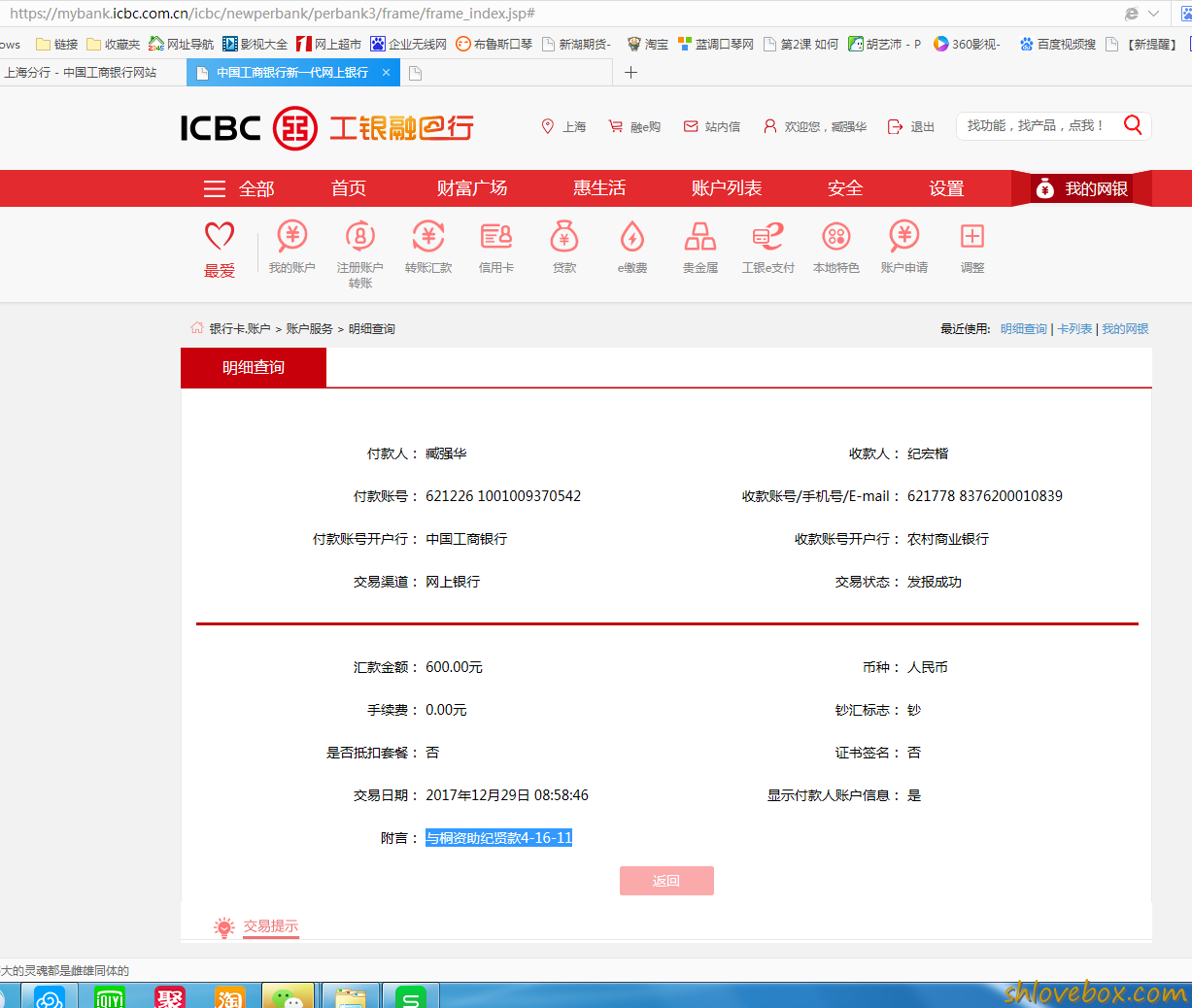Open the 最爱 favorites heart icon

[x=220, y=236]
